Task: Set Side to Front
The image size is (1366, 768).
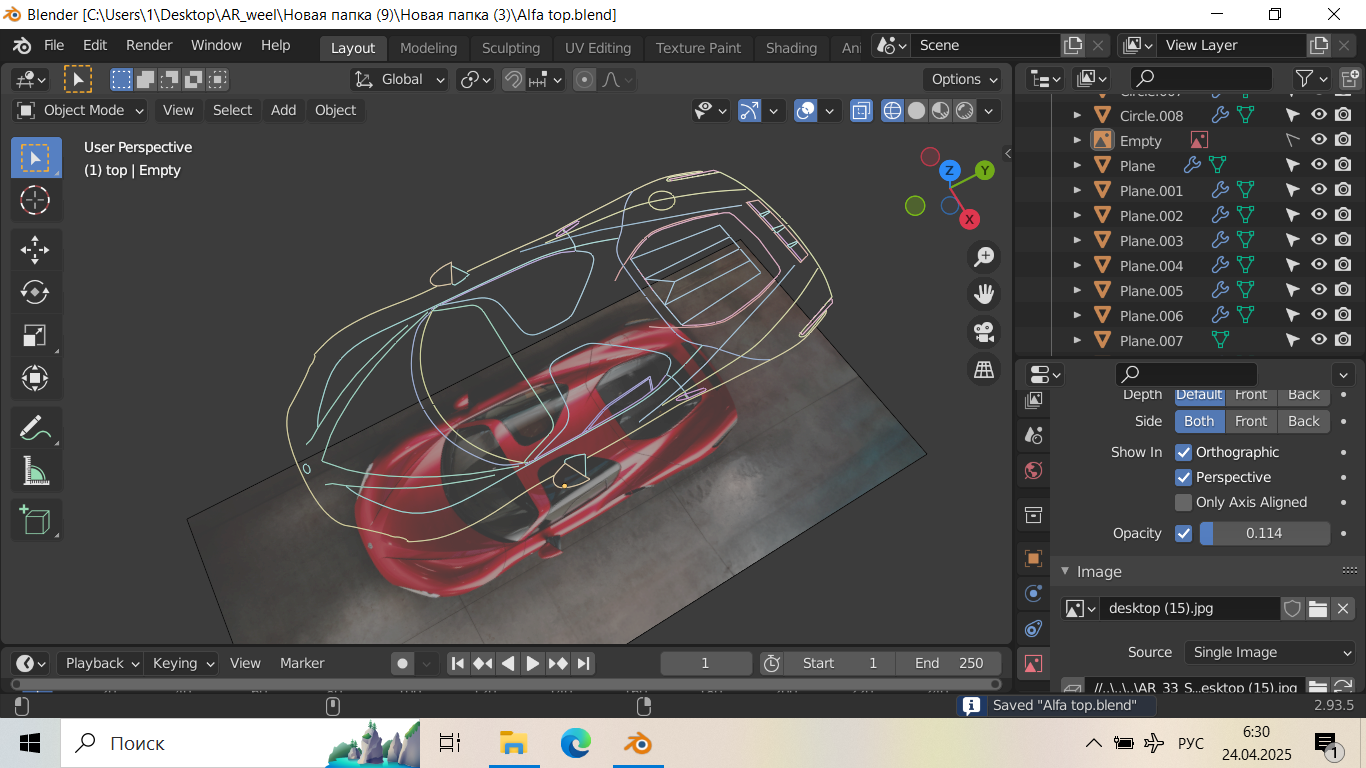Action: click(x=1251, y=421)
